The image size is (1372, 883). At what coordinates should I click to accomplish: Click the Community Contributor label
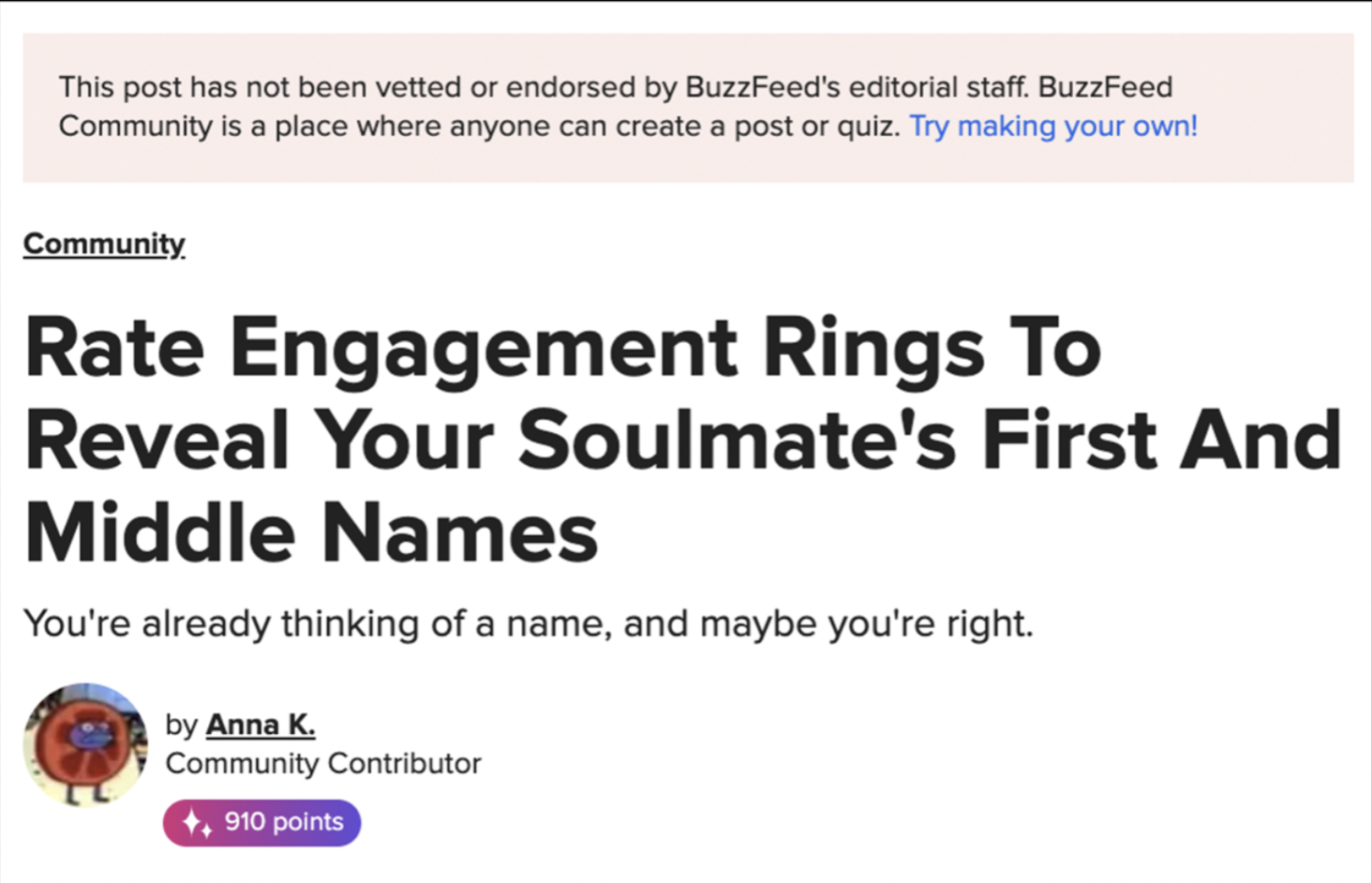(323, 763)
